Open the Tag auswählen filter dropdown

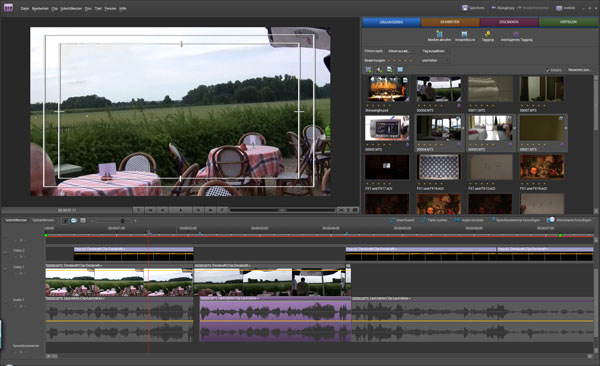(434, 51)
